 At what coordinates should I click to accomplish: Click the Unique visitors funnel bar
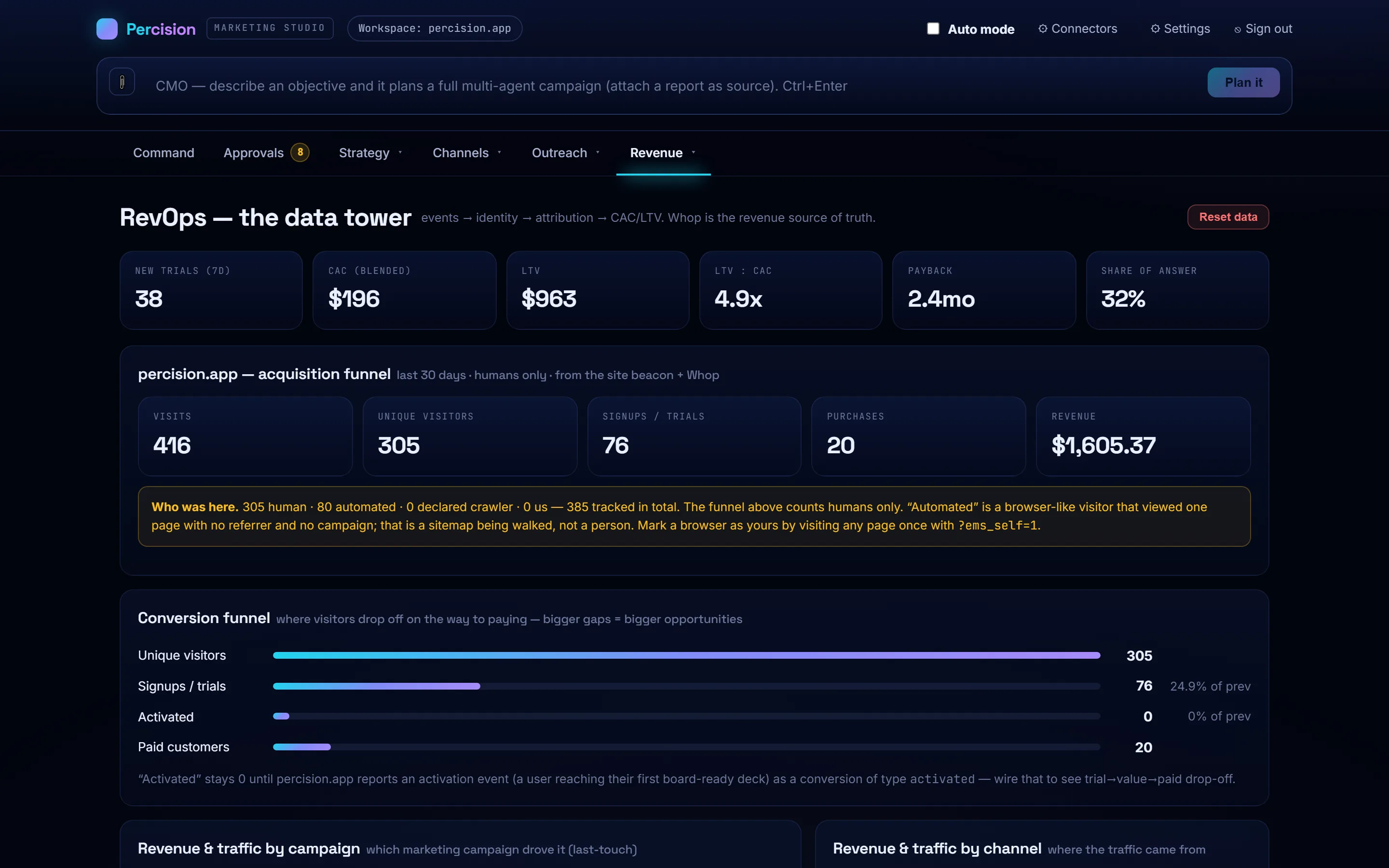pos(686,655)
